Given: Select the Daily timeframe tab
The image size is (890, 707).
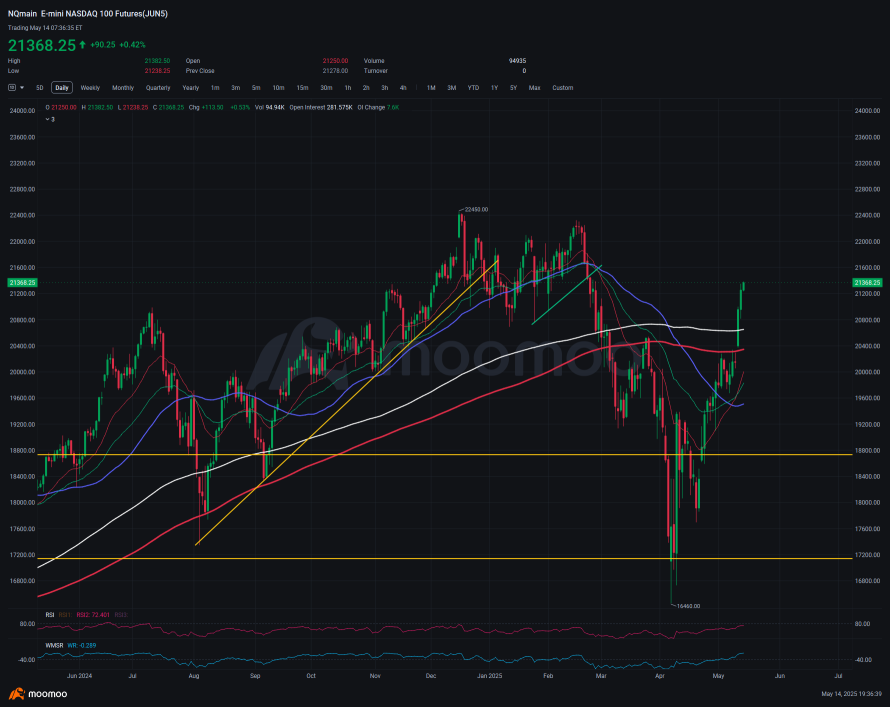Looking at the screenshot, I should coord(62,88).
